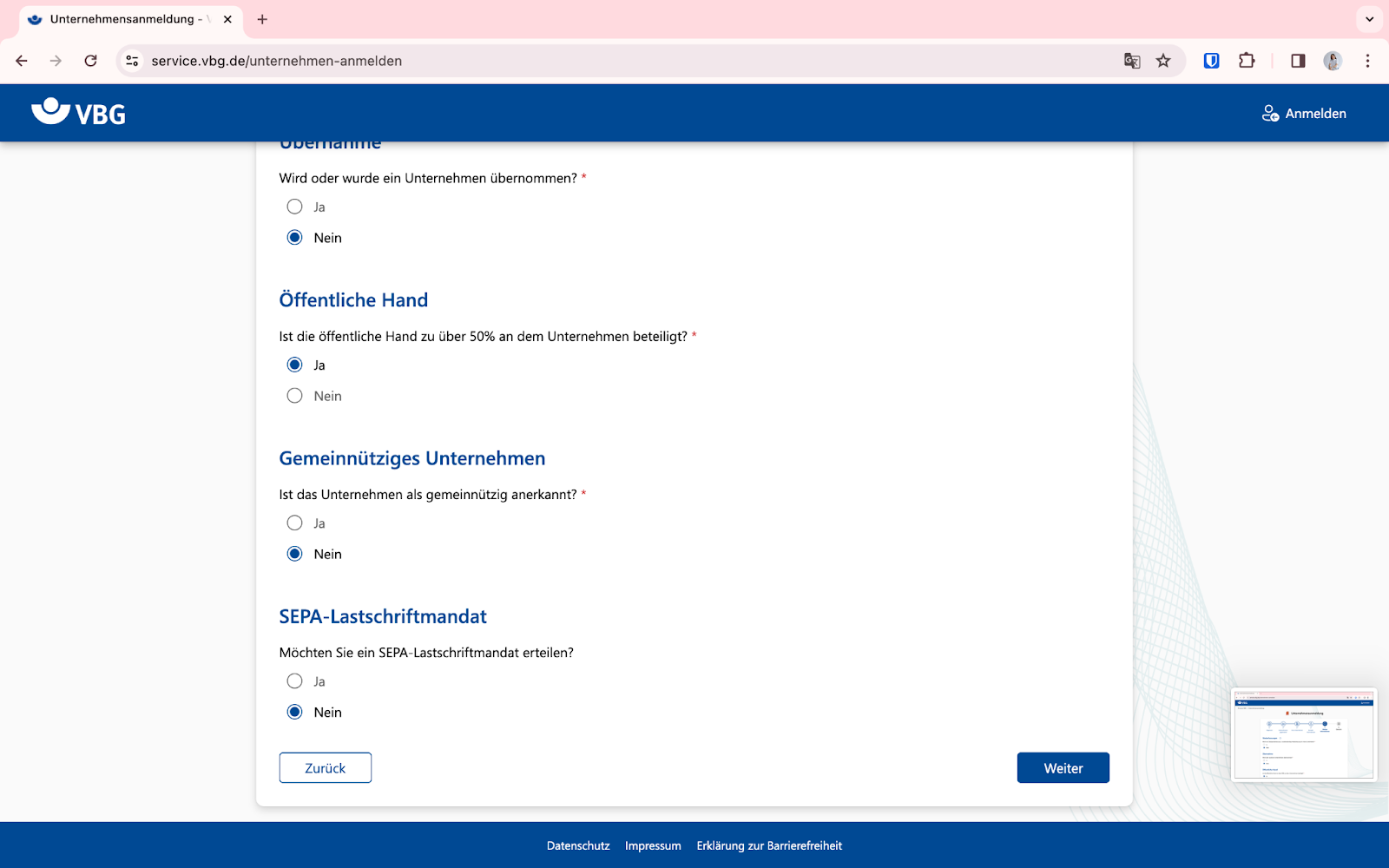The height and width of the screenshot is (868, 1389).
Task: Click the Öffentliche Hand heading
Action: click(x=353, y=300)
